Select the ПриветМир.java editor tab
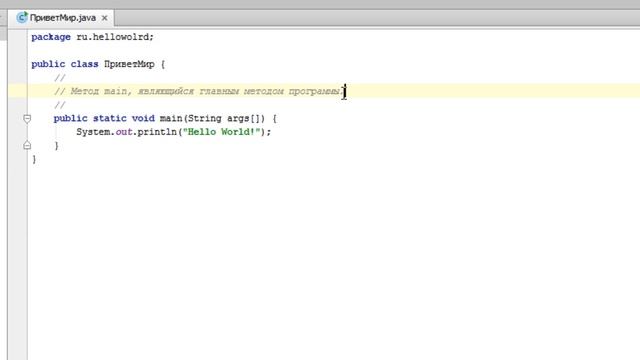The image size is (640, 360). (62, 18)
